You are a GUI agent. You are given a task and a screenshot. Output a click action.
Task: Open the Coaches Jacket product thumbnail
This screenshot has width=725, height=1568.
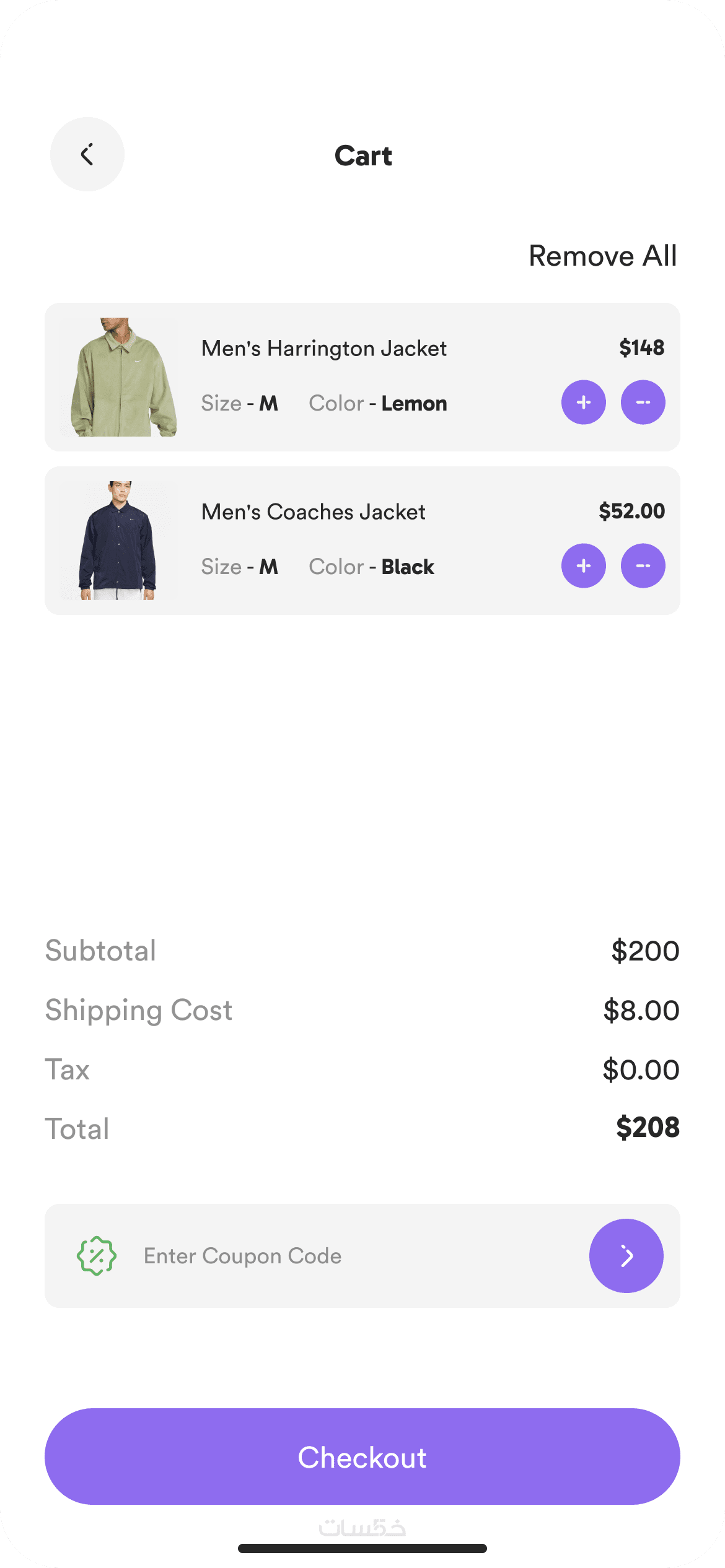click(x=118, y=541)
